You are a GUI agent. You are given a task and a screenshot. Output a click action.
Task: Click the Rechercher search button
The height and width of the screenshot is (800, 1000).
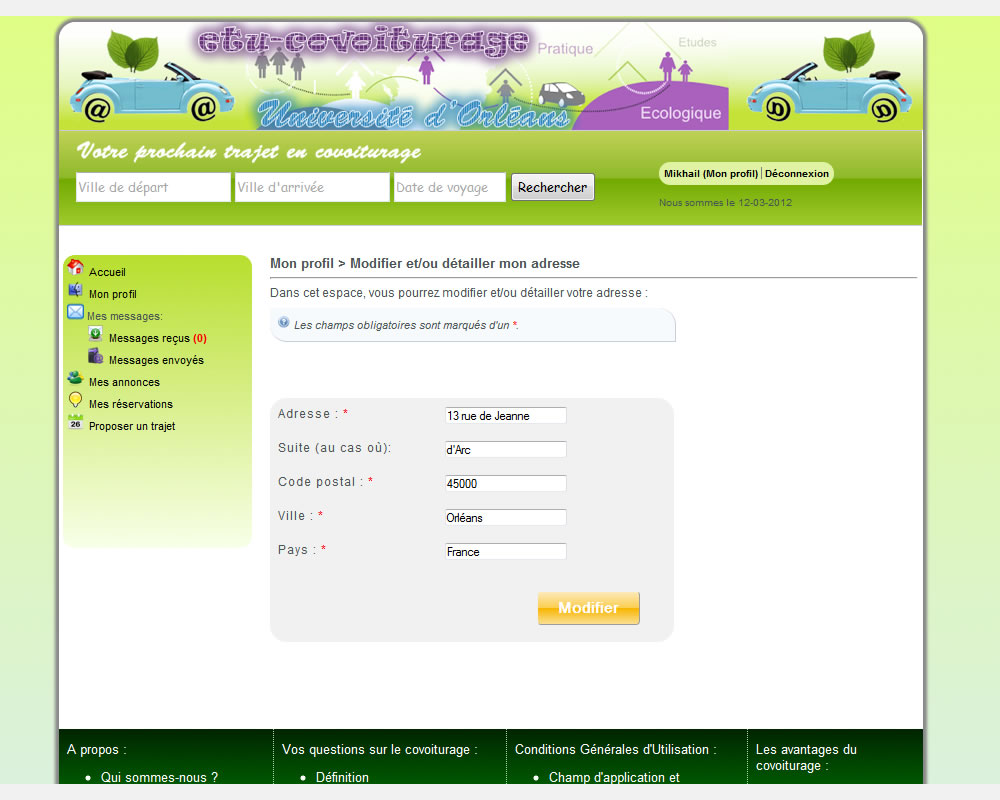click(552, 187)
